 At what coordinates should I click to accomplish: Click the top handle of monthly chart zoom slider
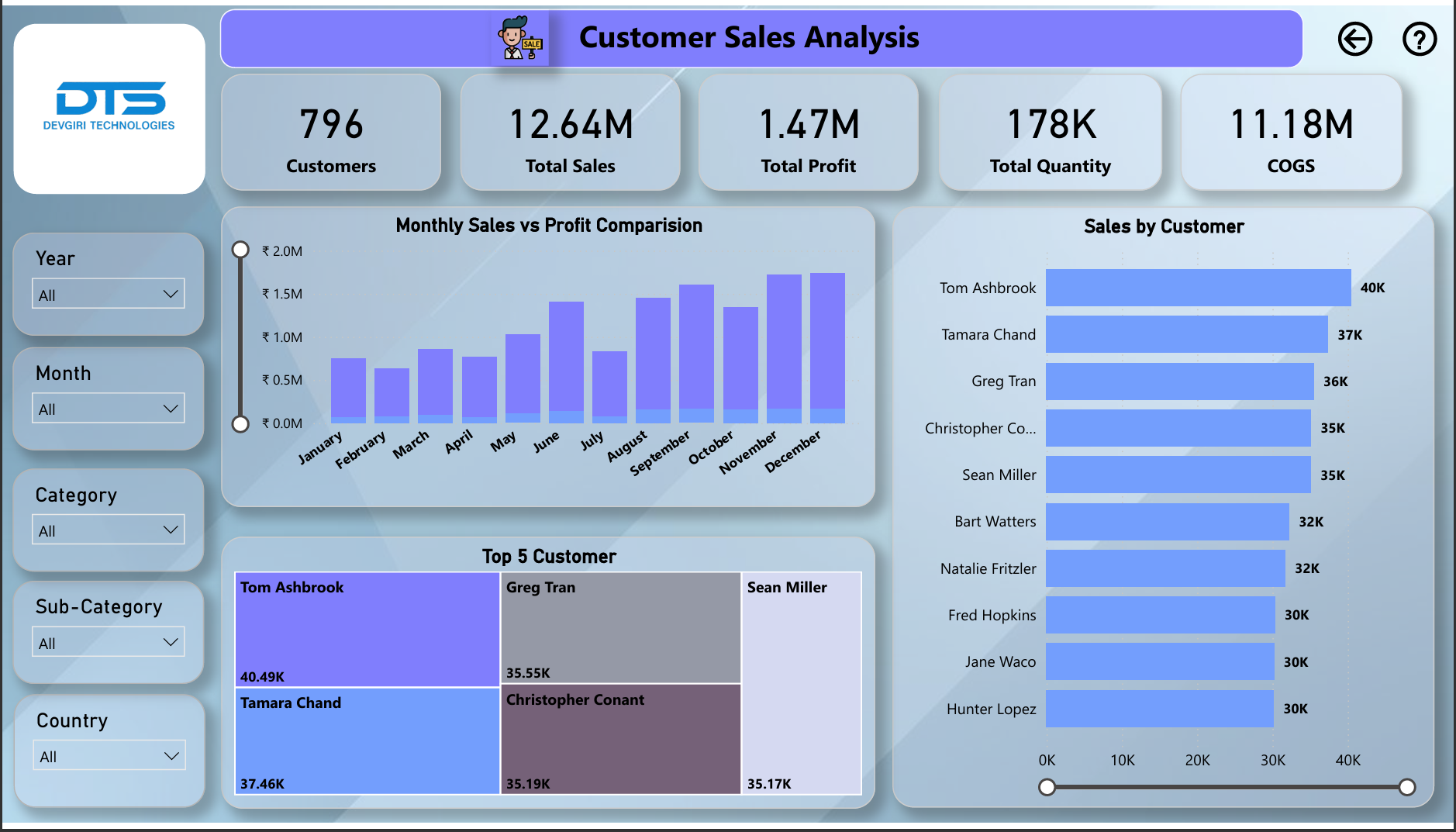(240, 250)
